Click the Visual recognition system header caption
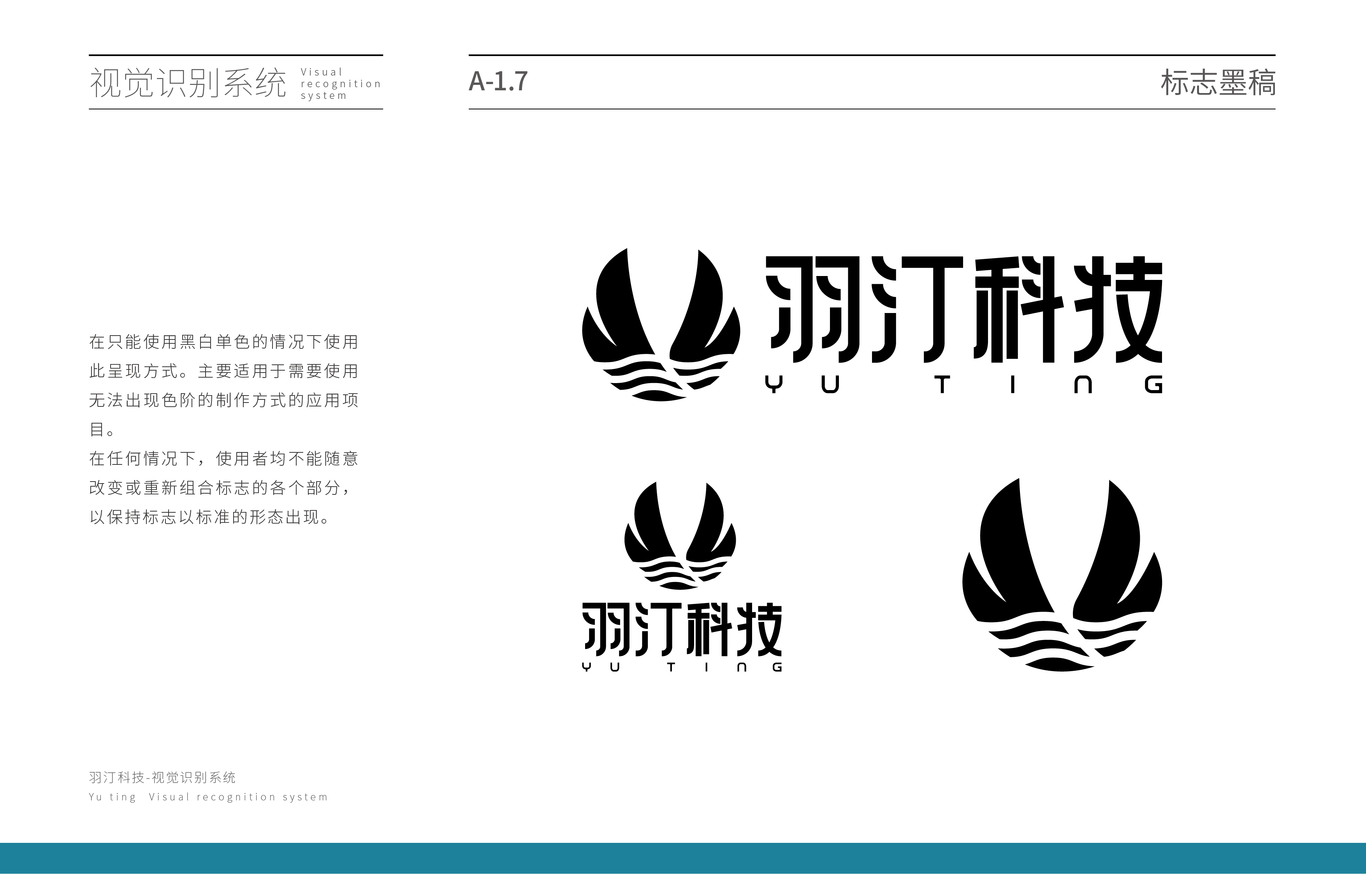Viewport: 1366px width, 874px height. [x=341, y=84]
